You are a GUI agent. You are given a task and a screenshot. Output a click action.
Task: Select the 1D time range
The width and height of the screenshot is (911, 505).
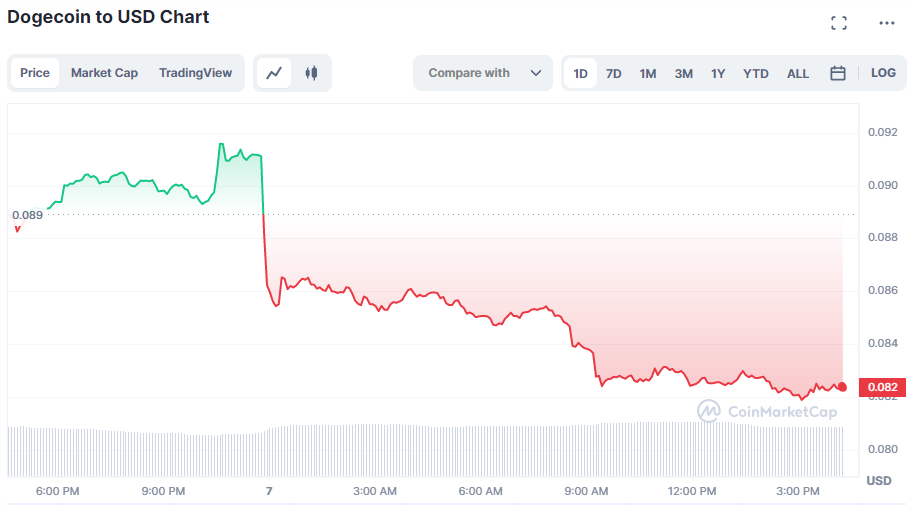[580, 73]
